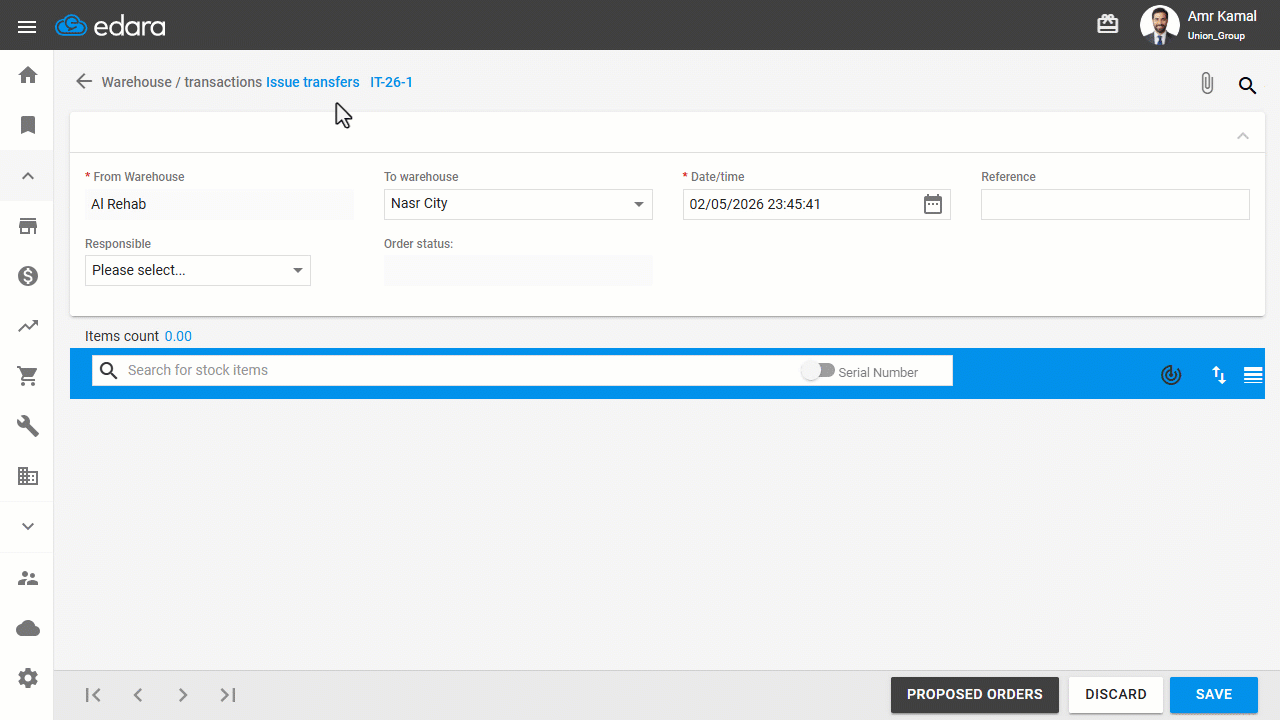Click the Issue transfers breadcrumb link

pos(313,82)
